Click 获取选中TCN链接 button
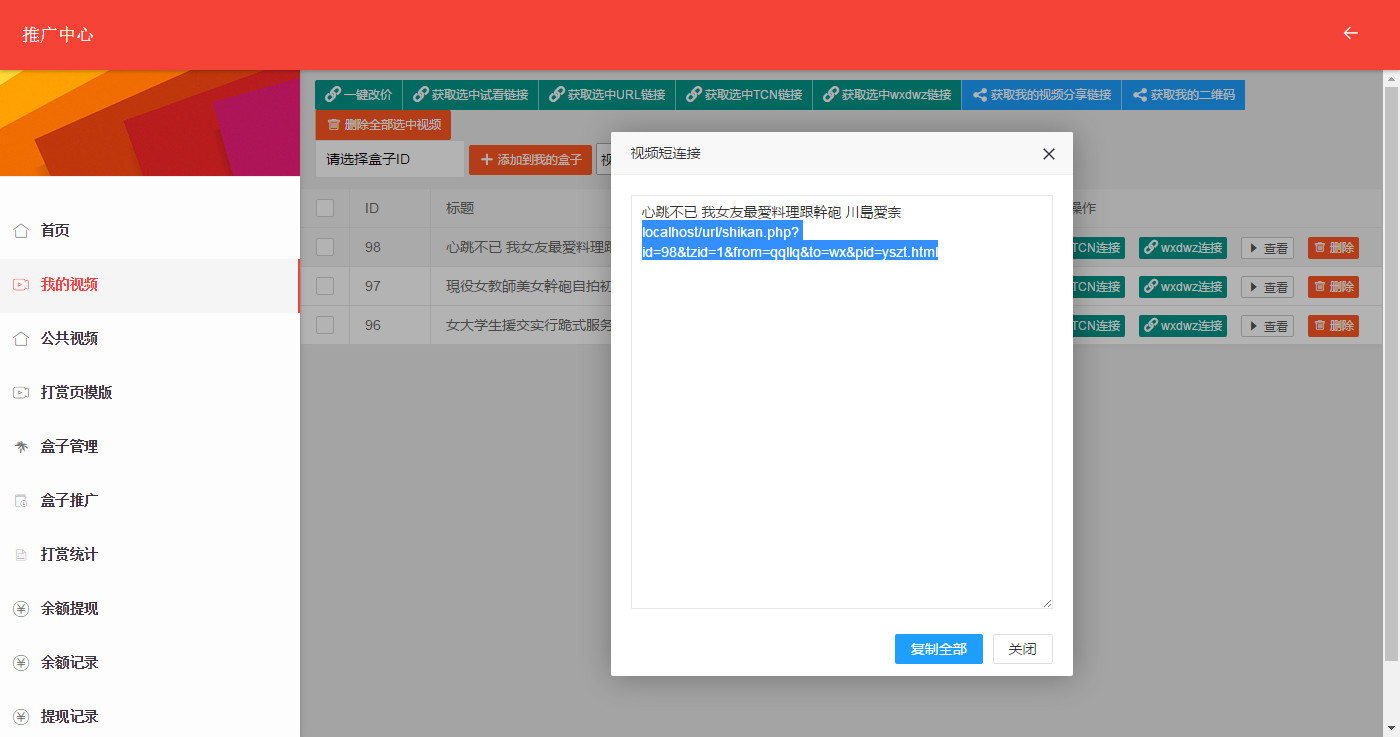This screenshot has height=737, width=1400. click(744, 95)
